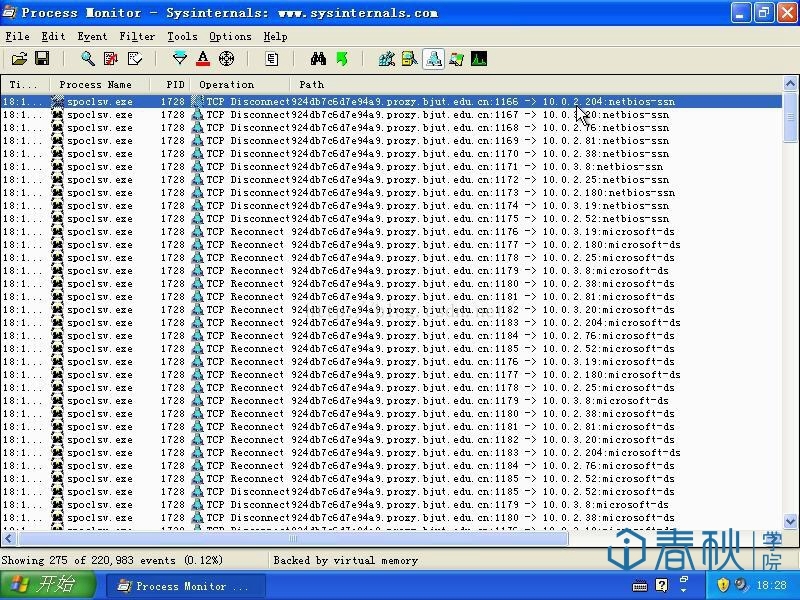800x600 pixels.
Task: Click the 18:28 system clock
Action: [x=771, y=585]
